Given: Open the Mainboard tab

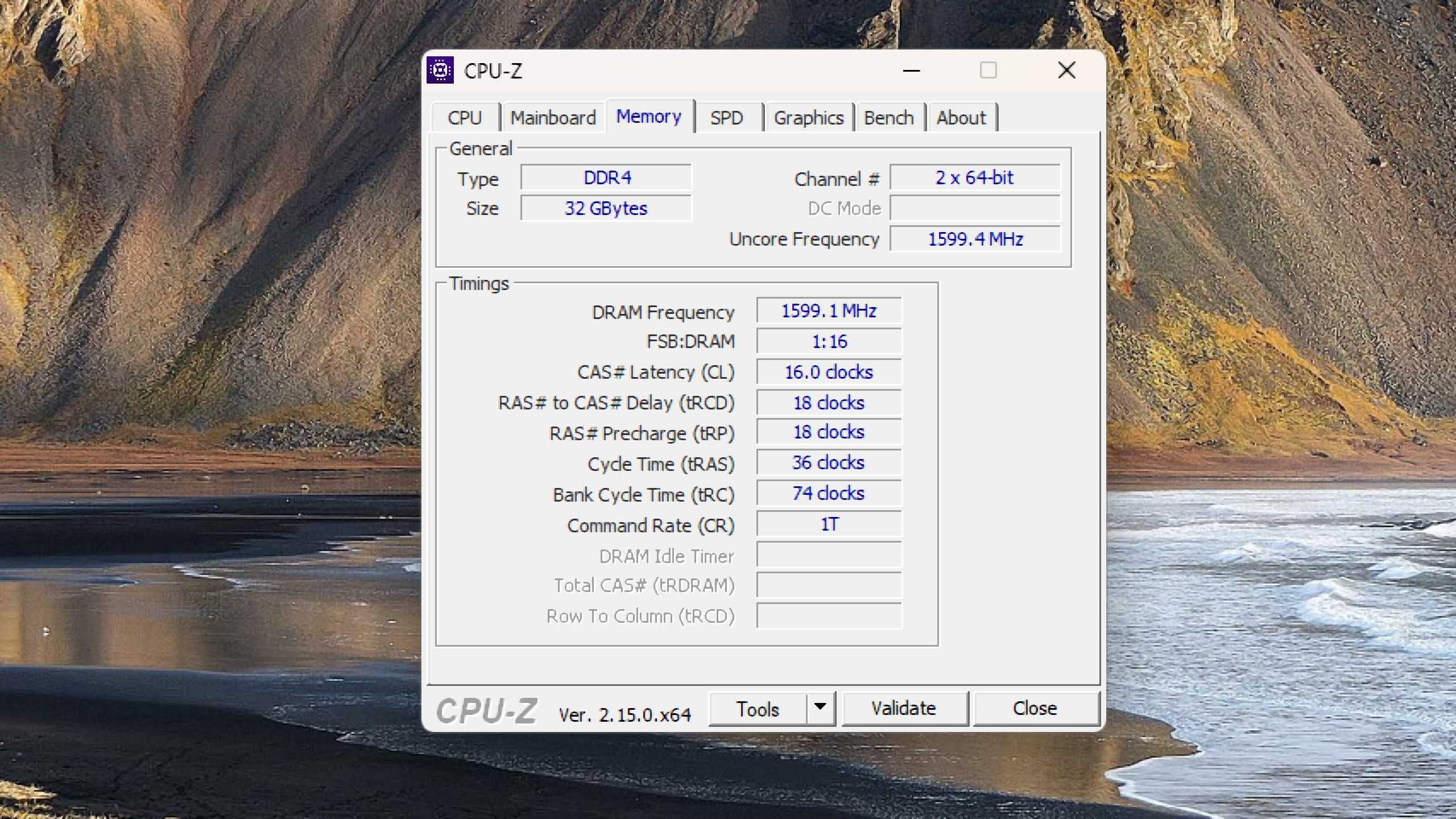Looking at the screenshot, I should tap(553, 118).
